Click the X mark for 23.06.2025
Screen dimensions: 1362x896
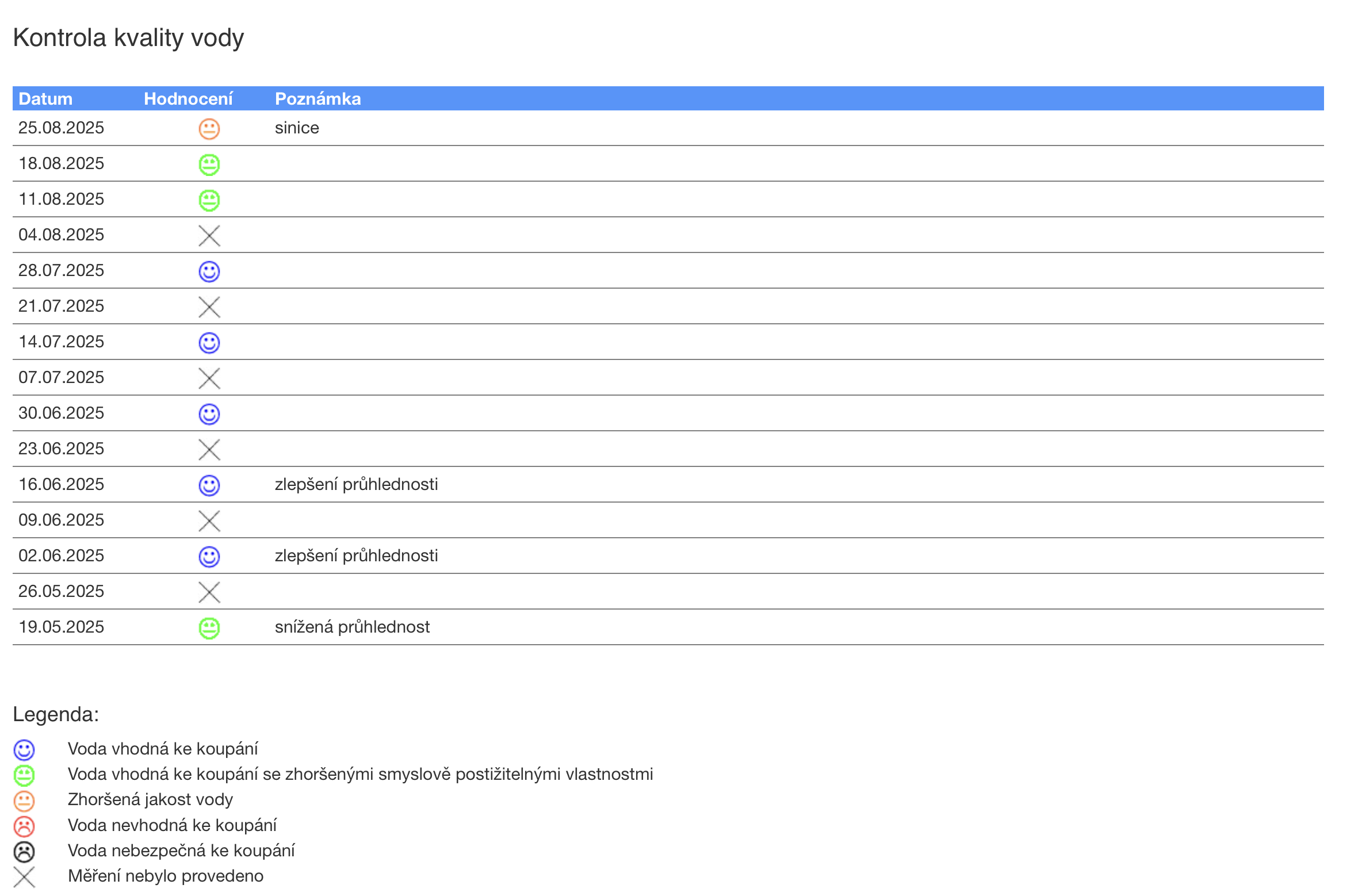[x=209, y=450]
